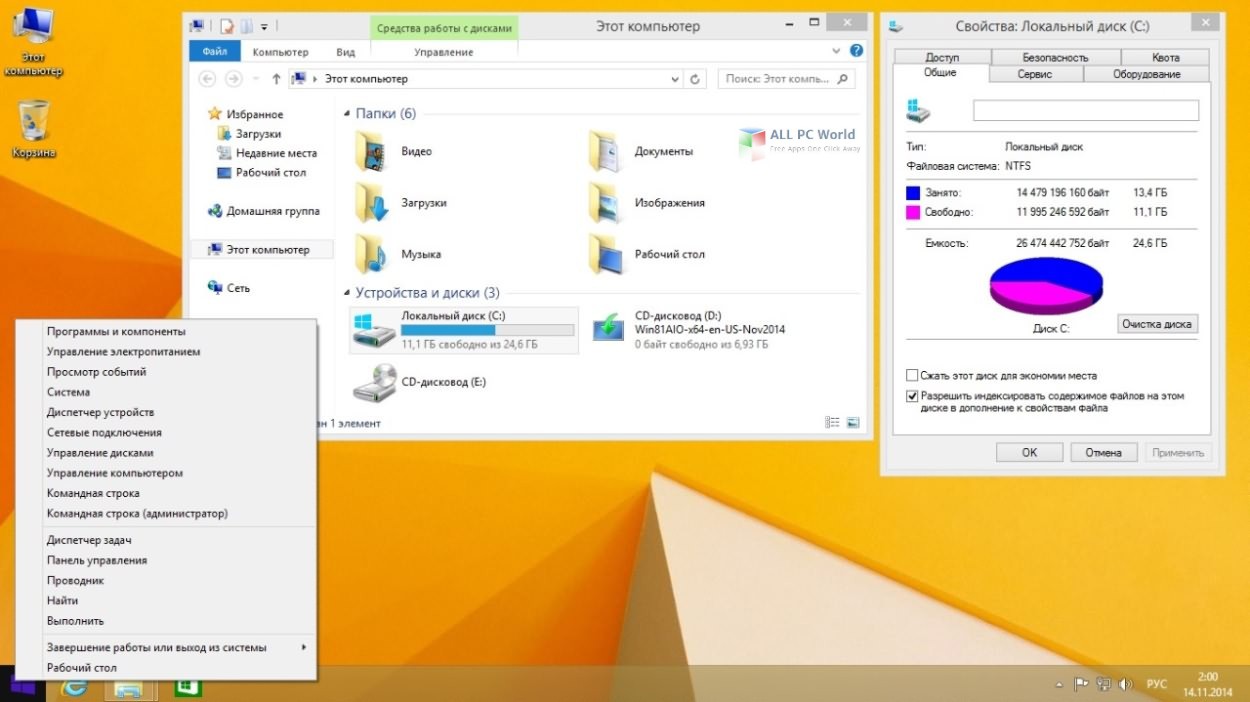The height and width of the screenshot is (702, 1250).
Task: Open the CD-дисковод (D:) drive icon
Action: (609, 328)
